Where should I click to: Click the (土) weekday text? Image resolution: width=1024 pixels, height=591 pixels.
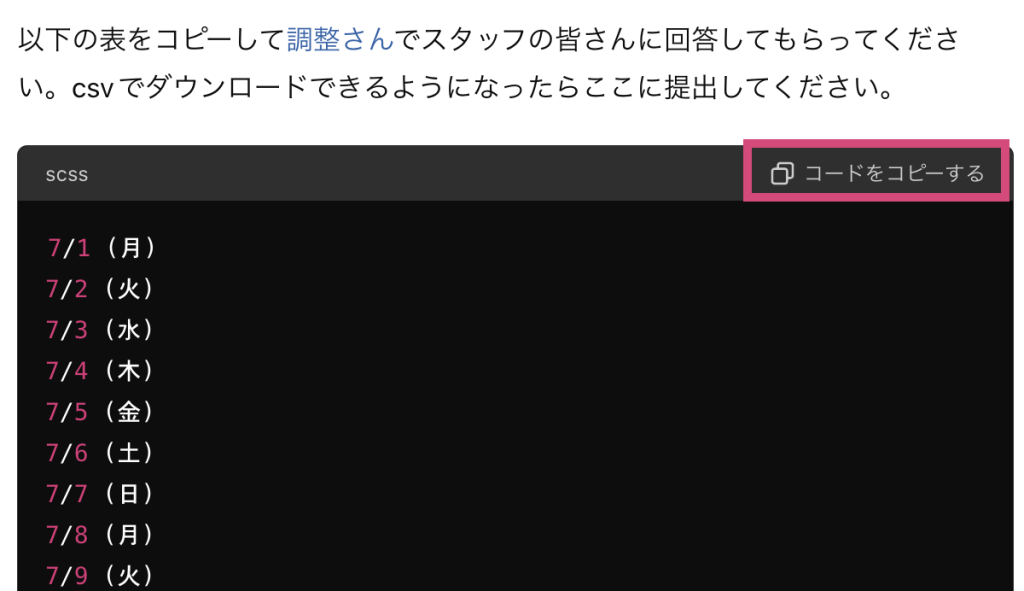pos(129,453)
